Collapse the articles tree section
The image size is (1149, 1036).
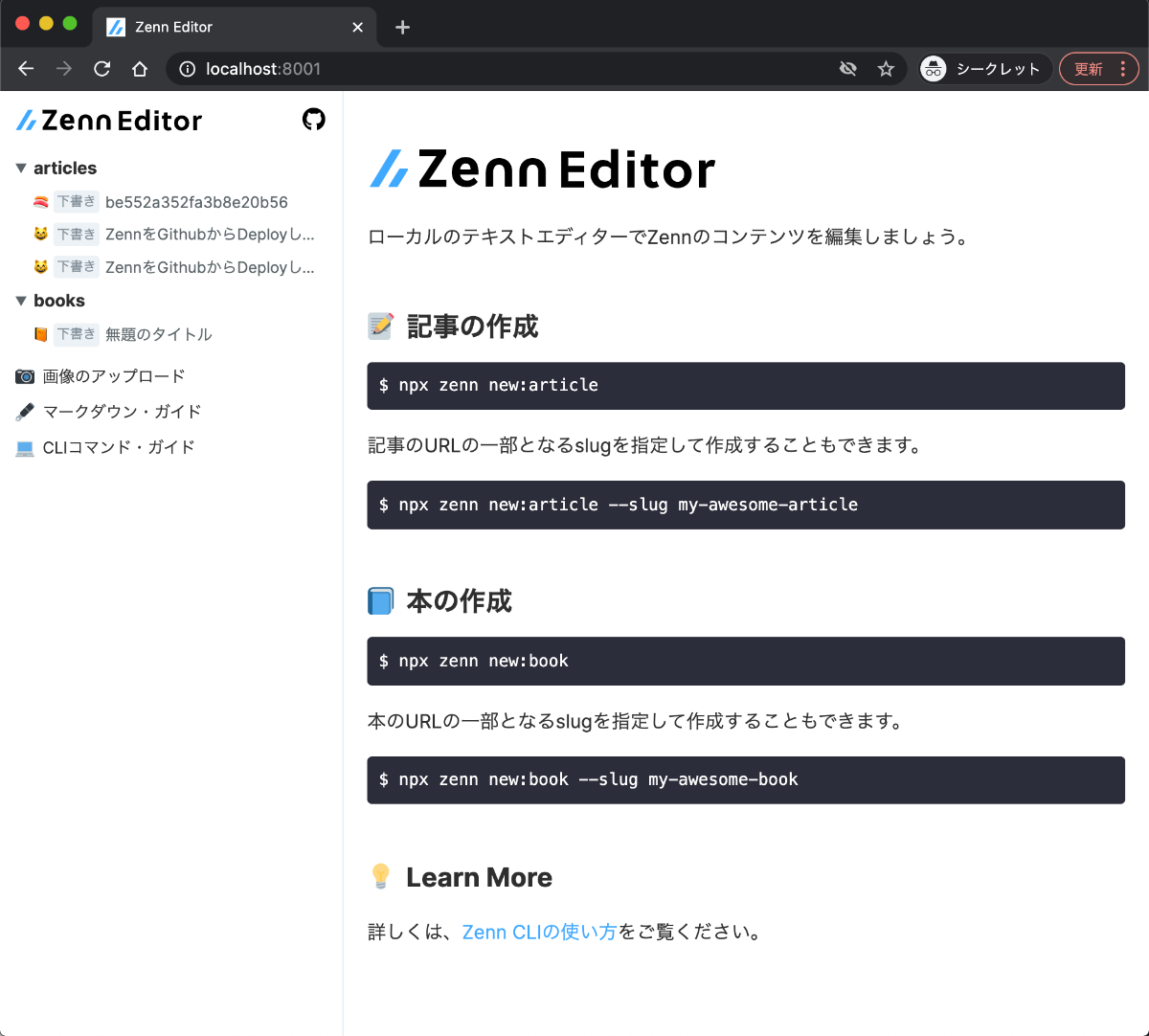(x=21, y=169)
